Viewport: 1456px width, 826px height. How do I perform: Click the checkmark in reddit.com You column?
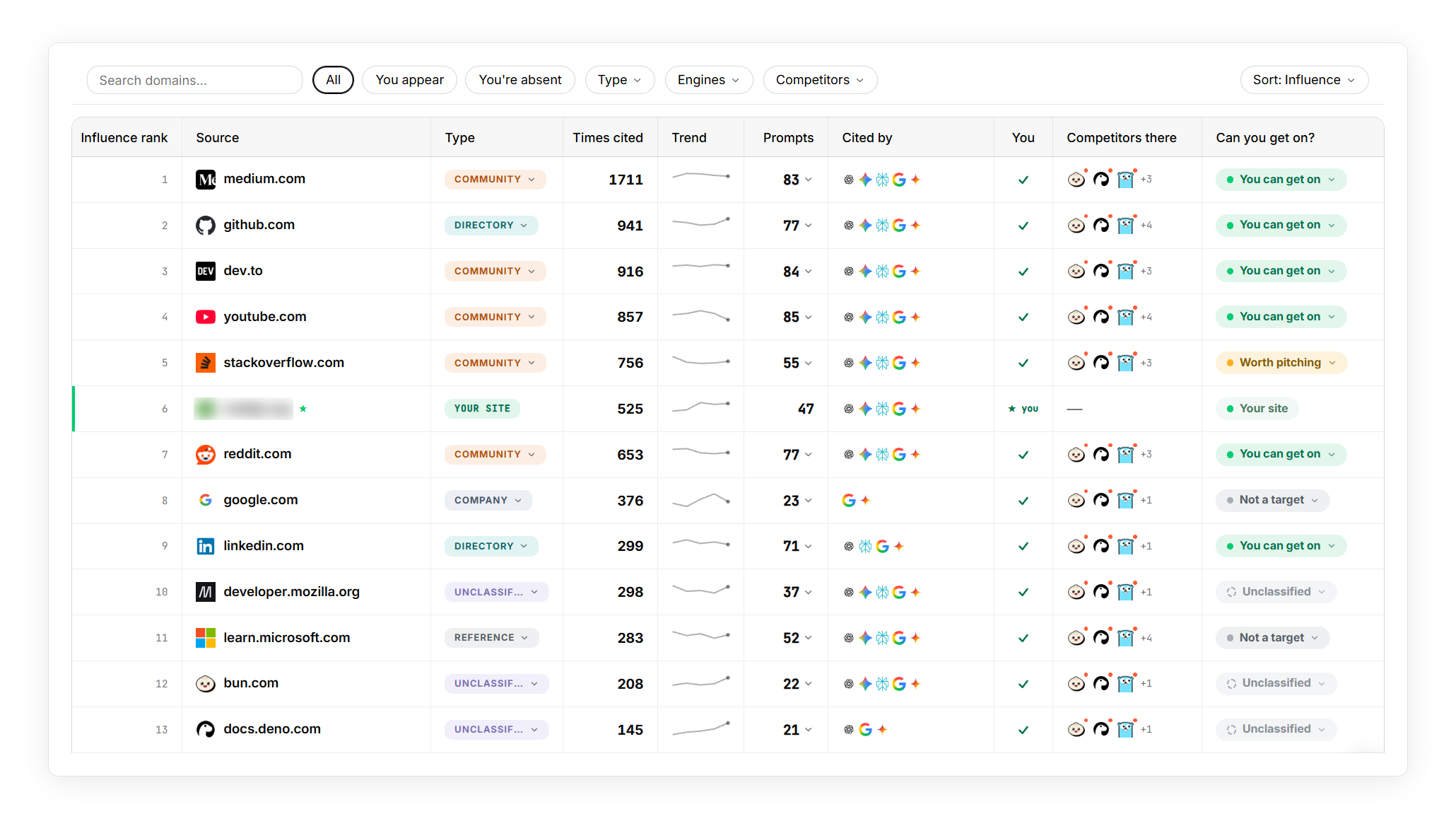[x=1023, y=455]
